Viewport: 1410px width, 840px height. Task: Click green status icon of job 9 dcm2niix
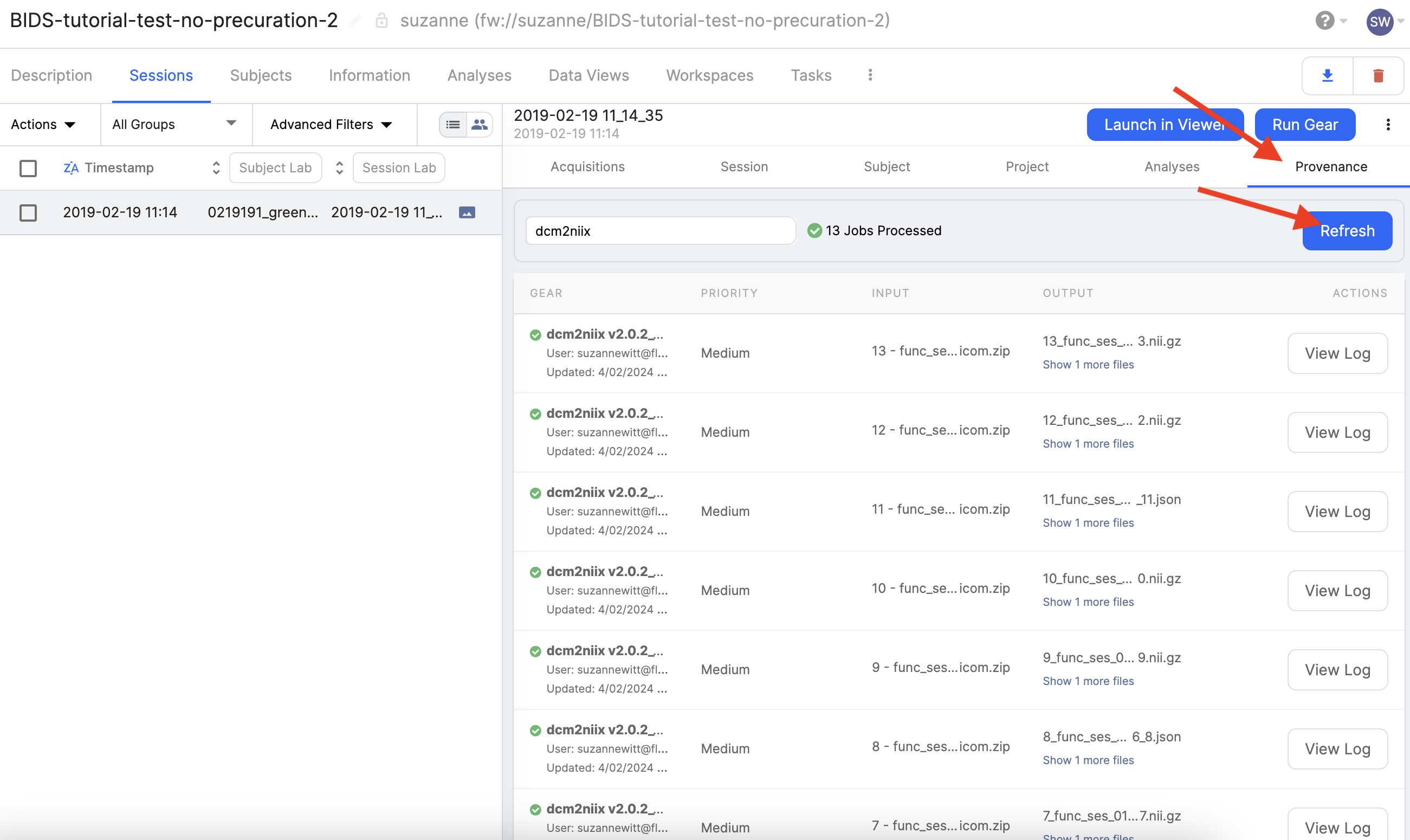[535, 651]
